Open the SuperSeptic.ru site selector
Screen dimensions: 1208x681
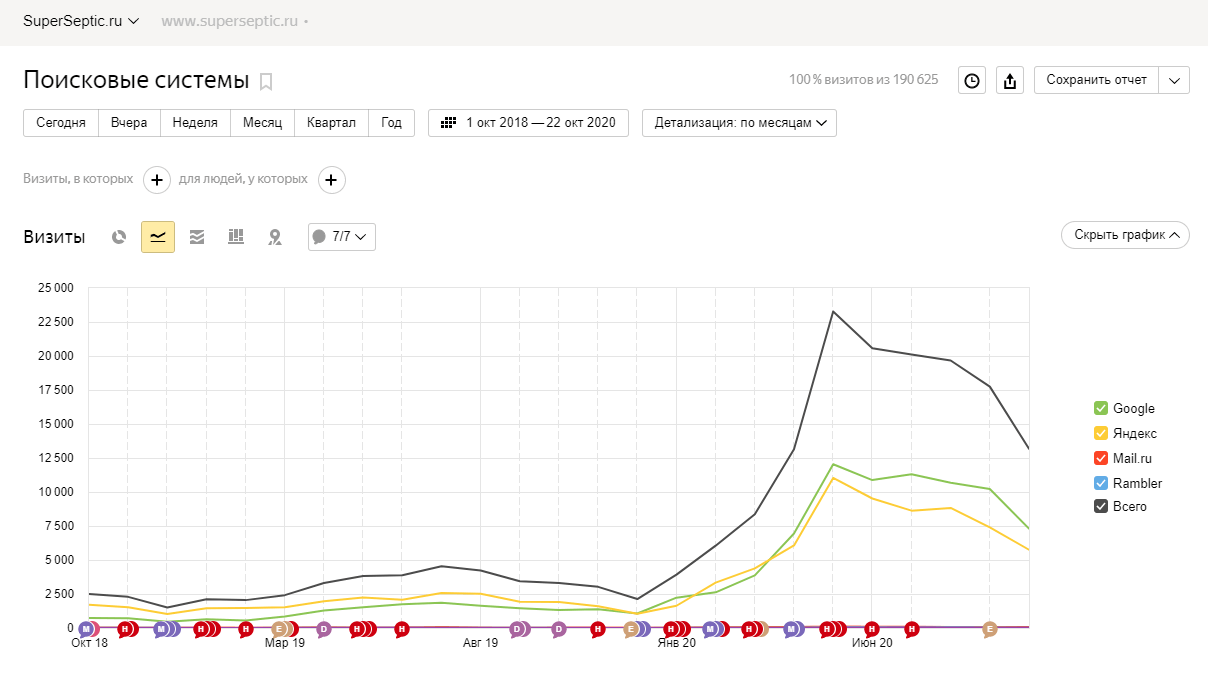(81, 21)
